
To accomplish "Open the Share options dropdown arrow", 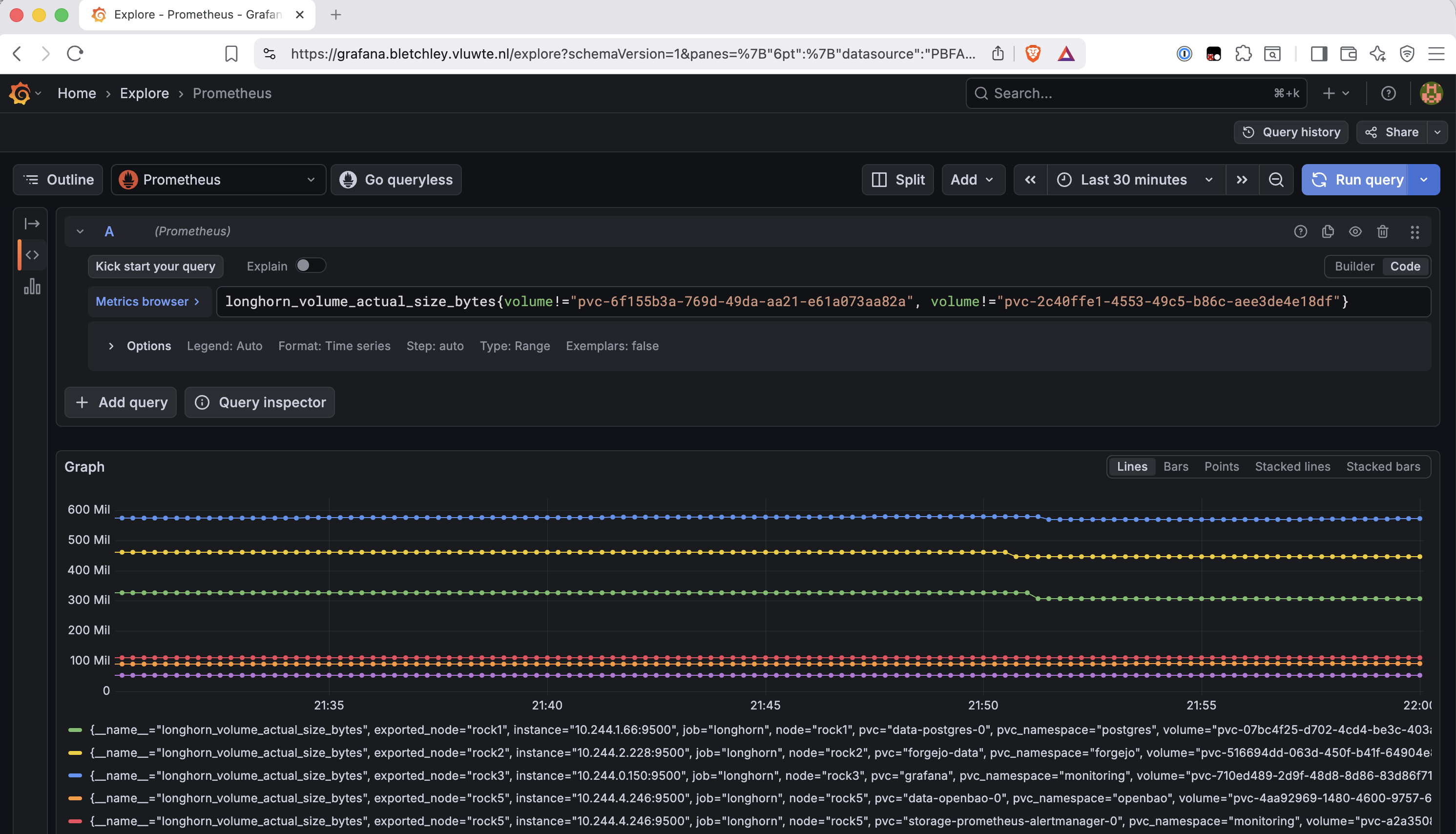I will 1437,132.
